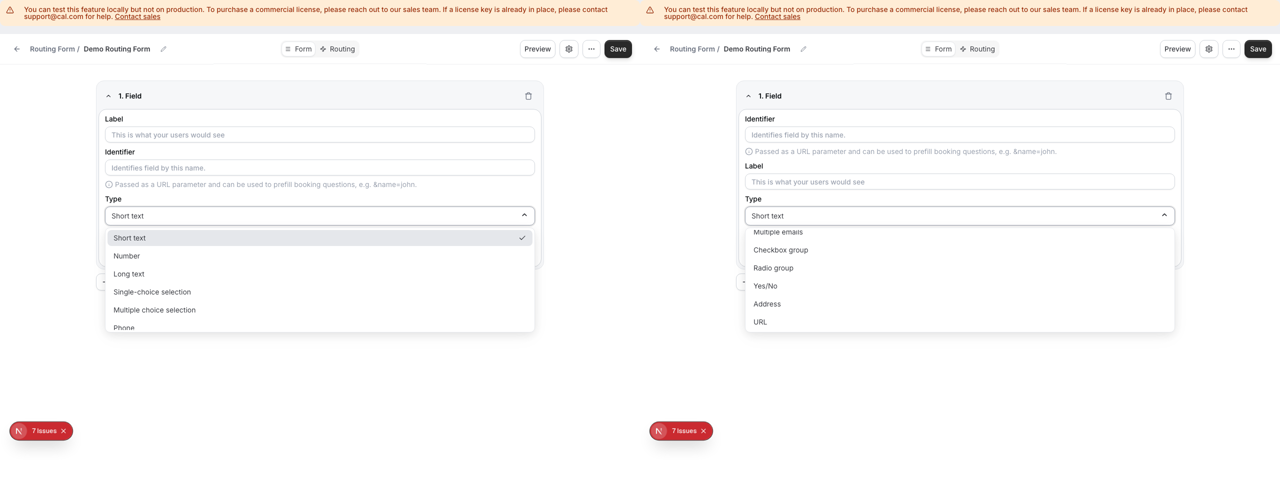Click the pencil edit icon in the left form's header
Viewport: 1280px width, 484px height.
coord(164,49)
